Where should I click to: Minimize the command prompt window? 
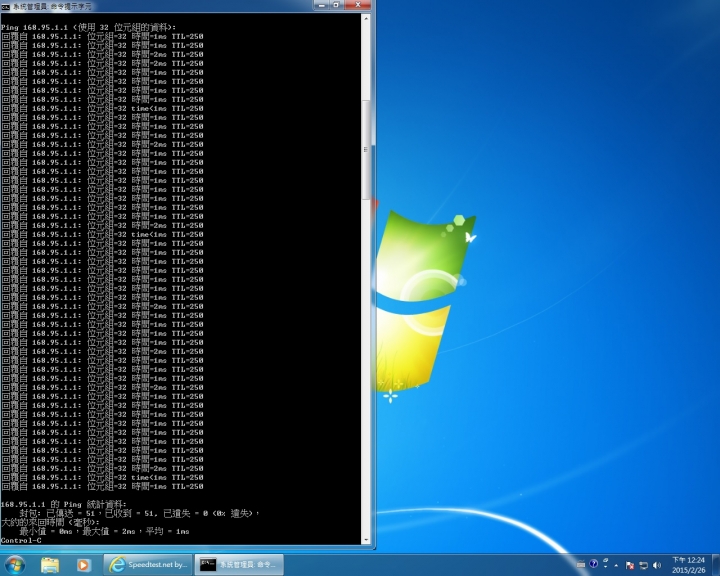(x=322, y=5)
